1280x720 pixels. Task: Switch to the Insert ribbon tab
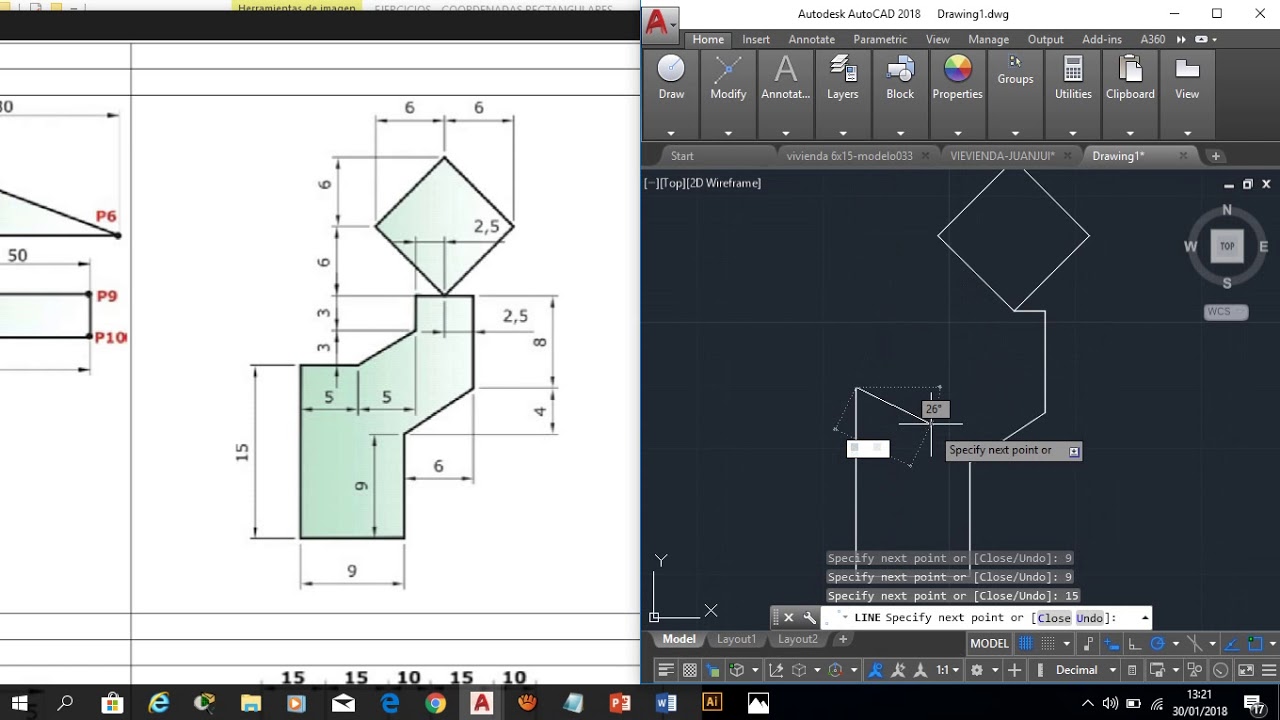(x=756, y=39)
